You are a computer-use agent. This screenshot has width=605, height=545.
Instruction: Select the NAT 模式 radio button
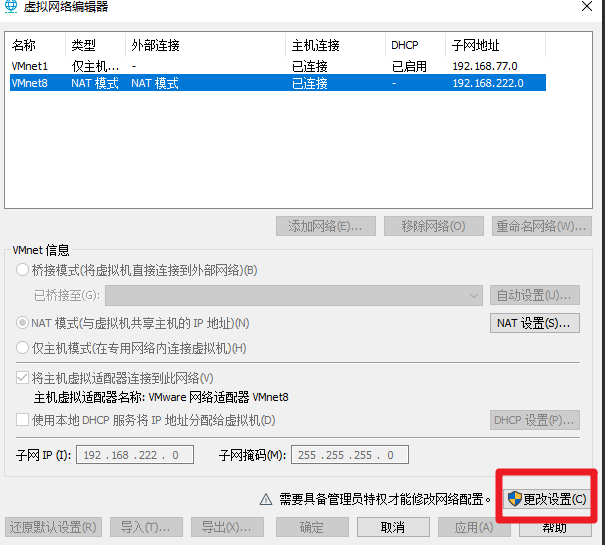tap(22, 323)
